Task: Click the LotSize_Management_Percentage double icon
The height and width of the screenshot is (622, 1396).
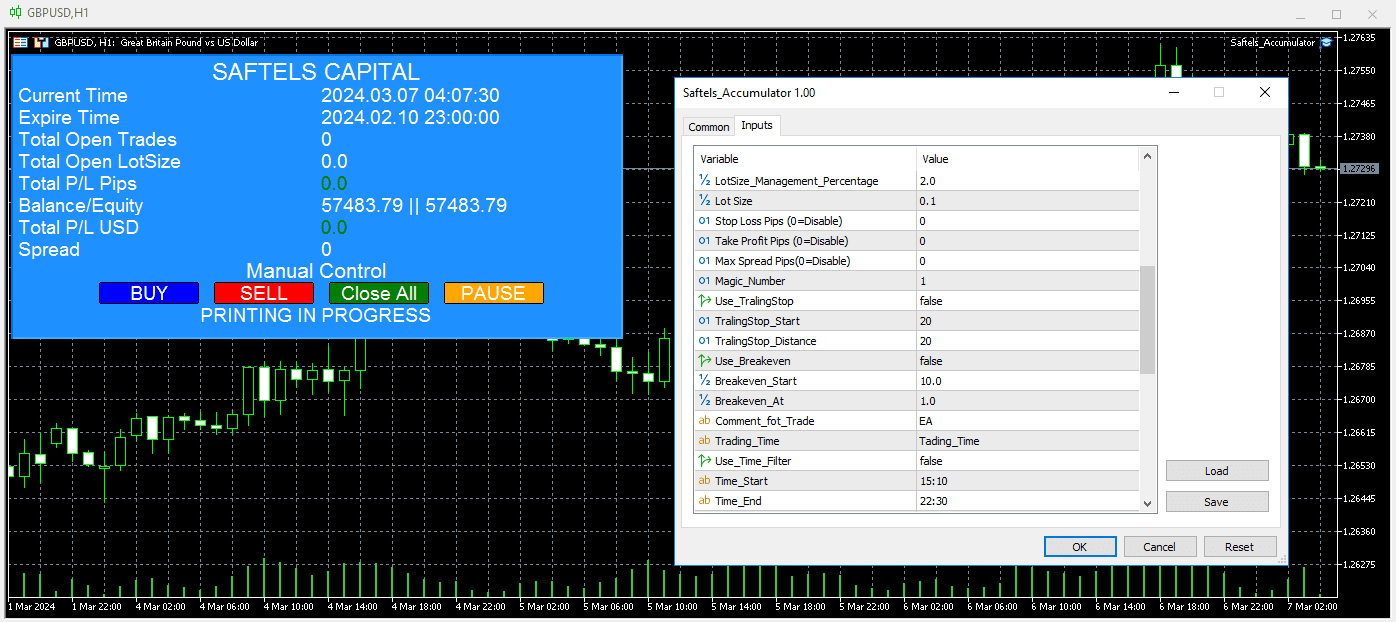Action: 704,181
